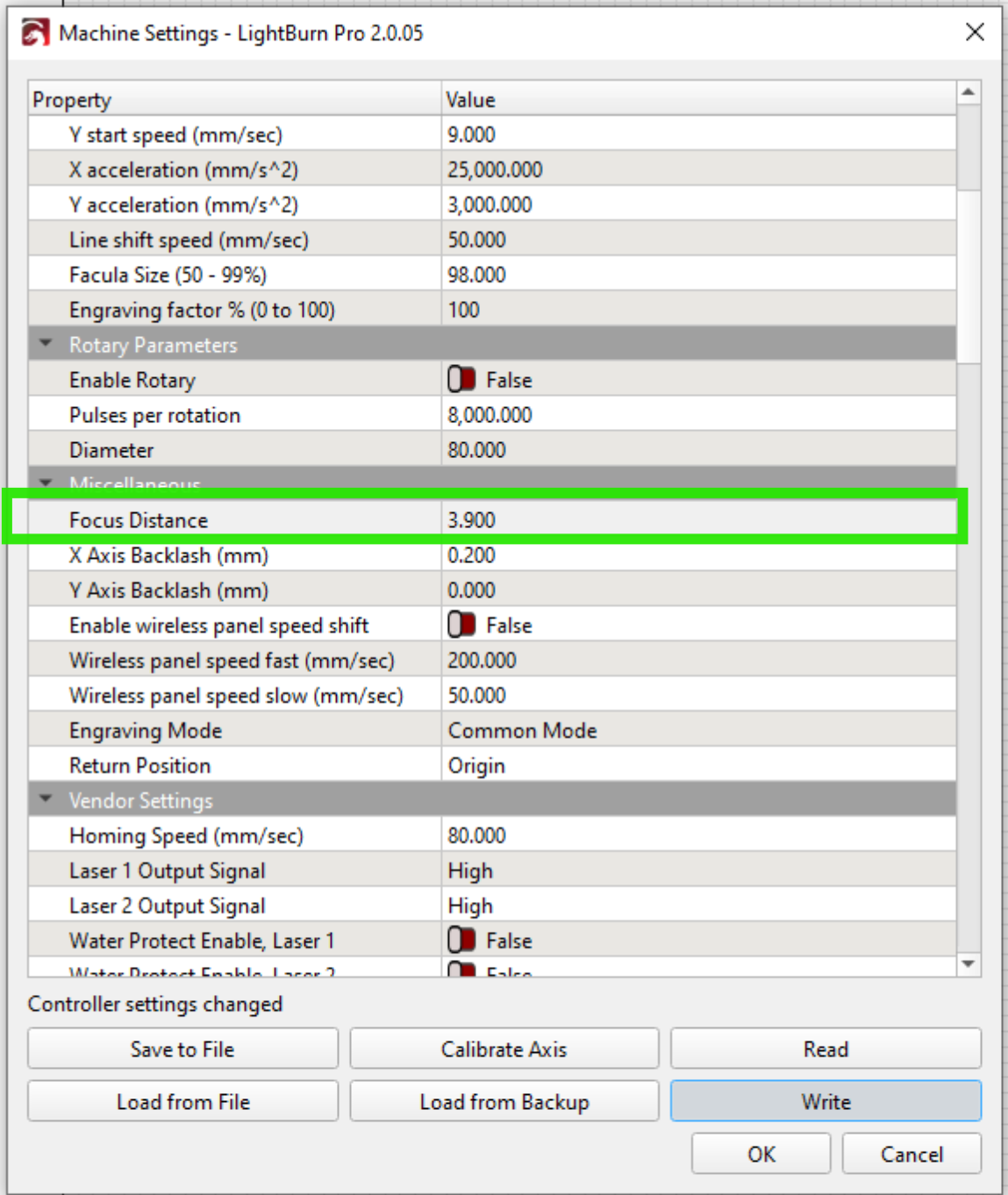This screenshot has height=1195, width=1008.
Task: Toggle Water Protect Enable, Laser 1
Action: coord(461,941)
